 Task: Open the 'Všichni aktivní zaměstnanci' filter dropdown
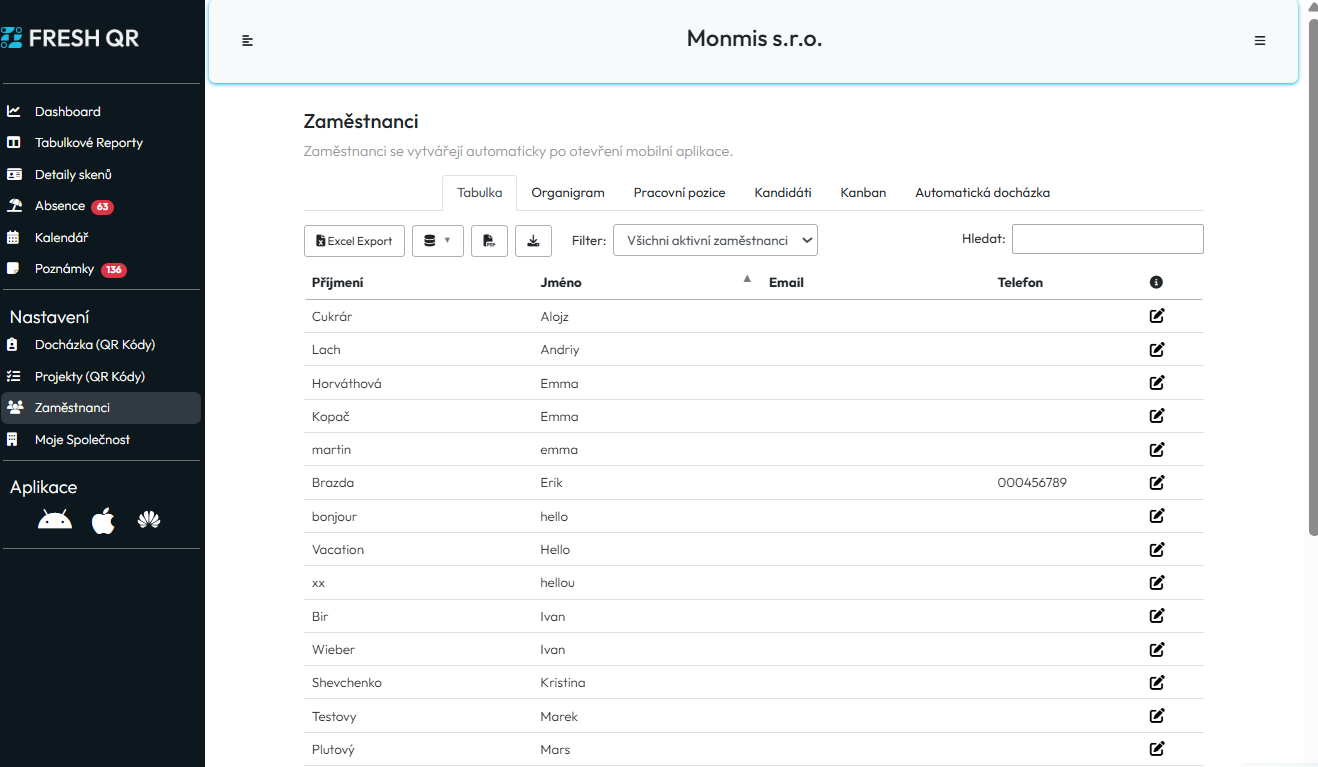(x=715, y=240)
